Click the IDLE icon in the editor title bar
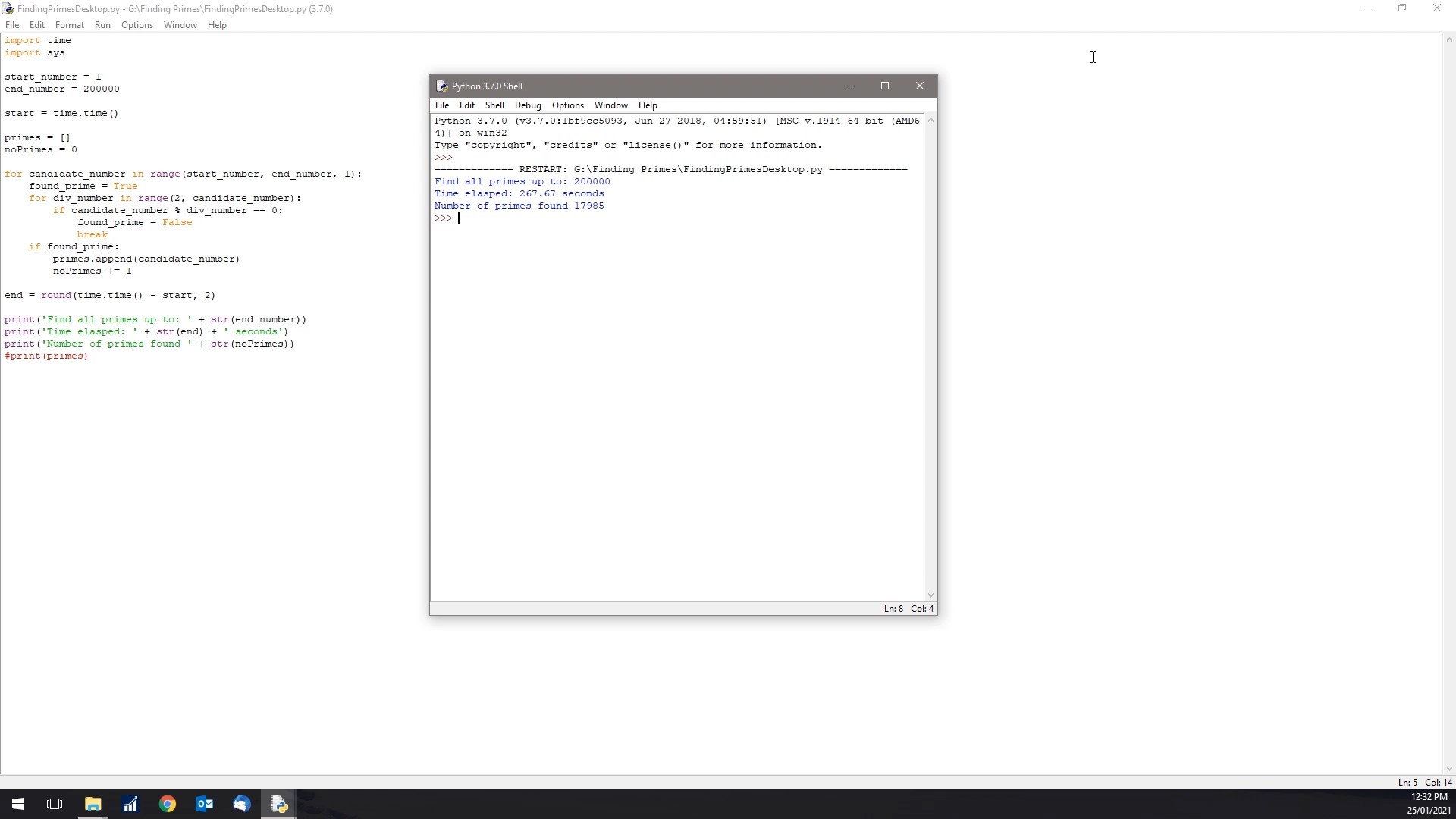This screenshot has height=819, width=1456. 8,8
